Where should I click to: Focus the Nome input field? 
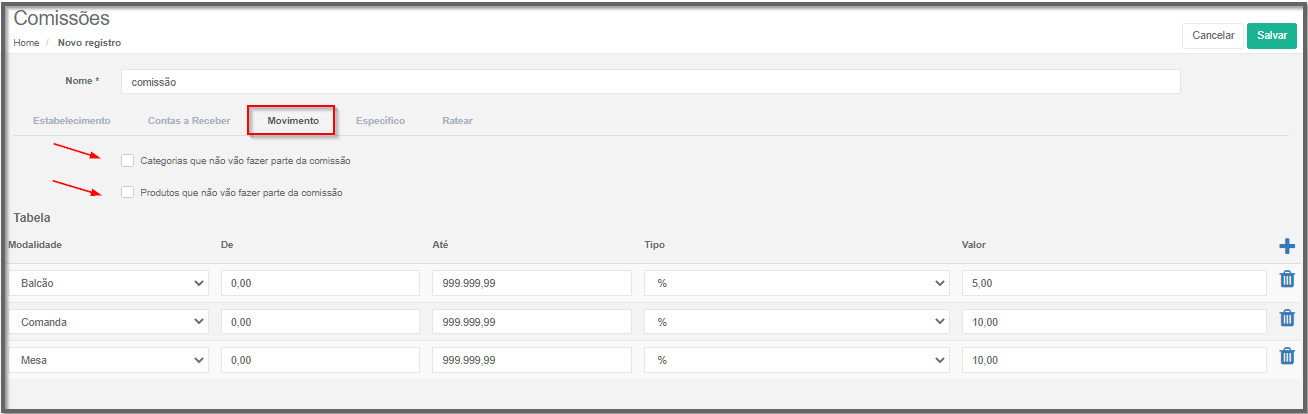[650, 82]
